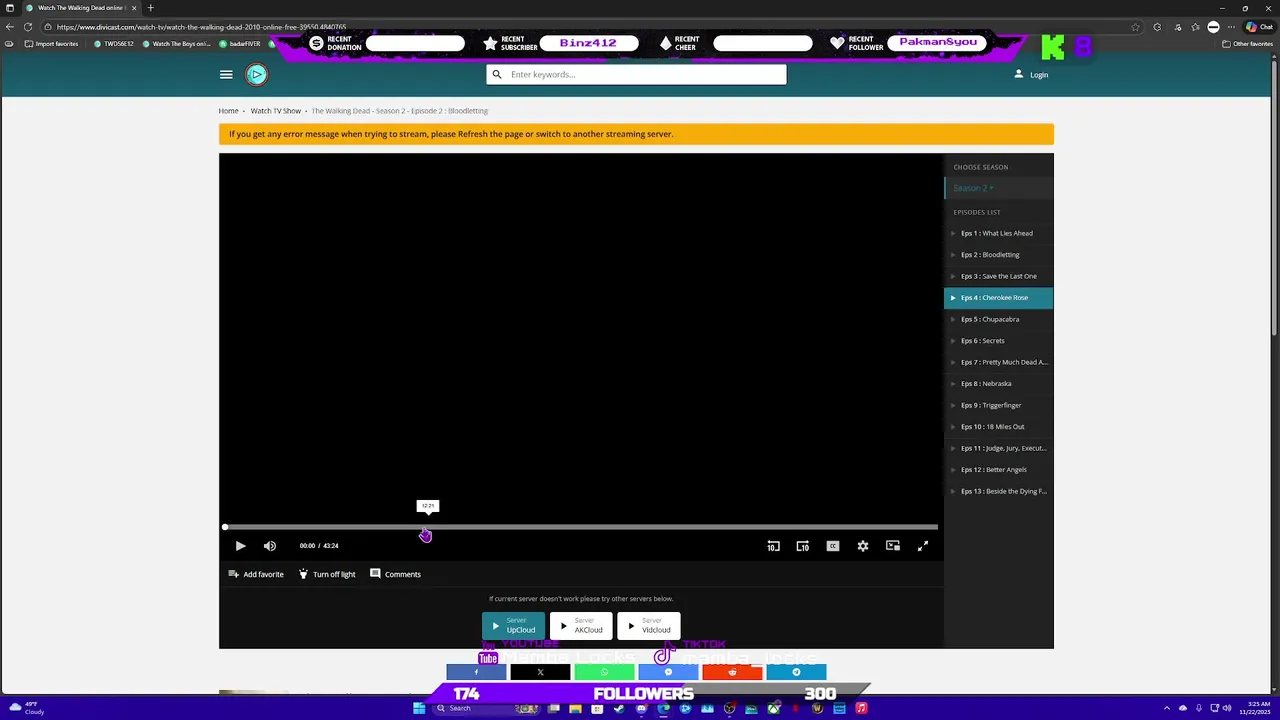The height and width of the screenshot is (720, 1280).
Task: Play the video with the player play button
Action: [240, 546]
